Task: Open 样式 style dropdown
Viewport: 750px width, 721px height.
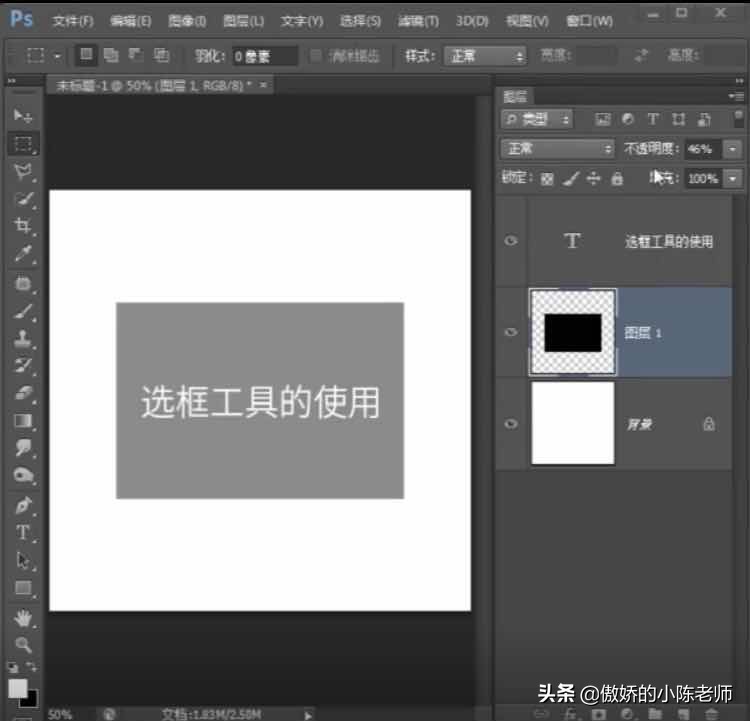Action: (x=485, y=56)
